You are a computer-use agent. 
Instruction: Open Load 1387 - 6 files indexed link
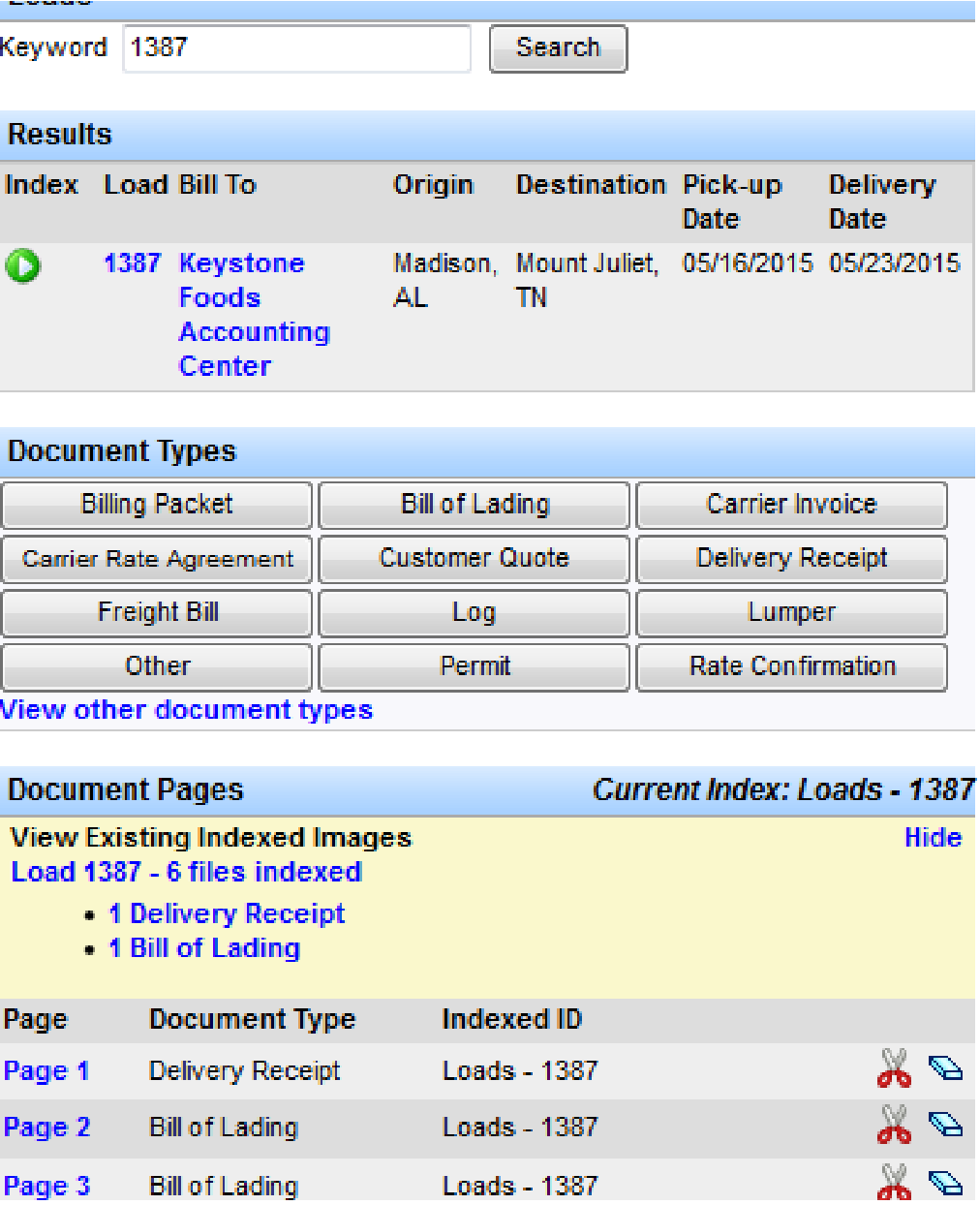[x=186, y=872]
